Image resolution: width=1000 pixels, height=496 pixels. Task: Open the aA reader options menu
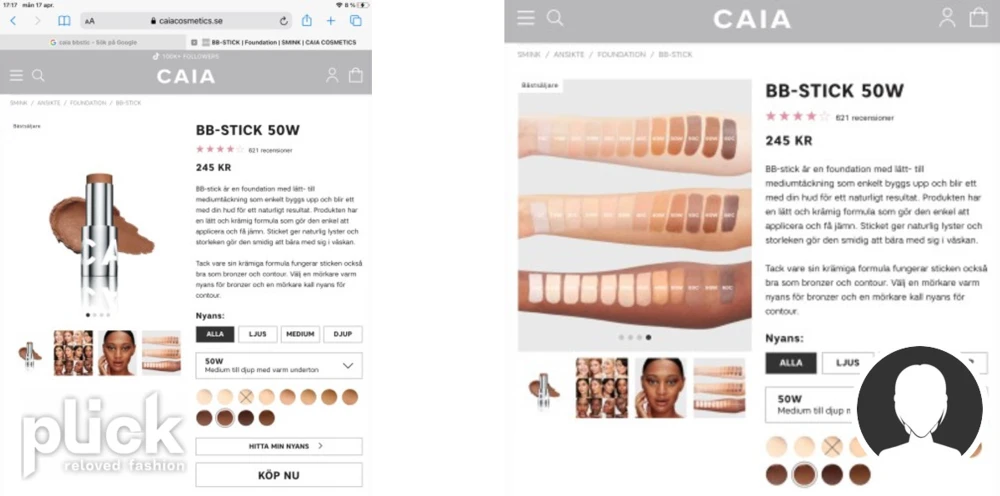90,21
